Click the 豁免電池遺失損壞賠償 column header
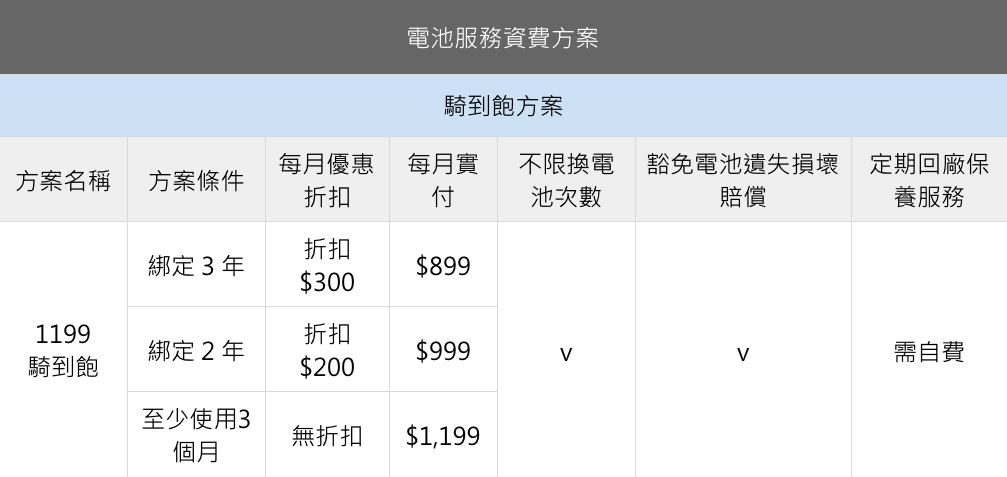 pyautogui.click(x=743, y=180)
